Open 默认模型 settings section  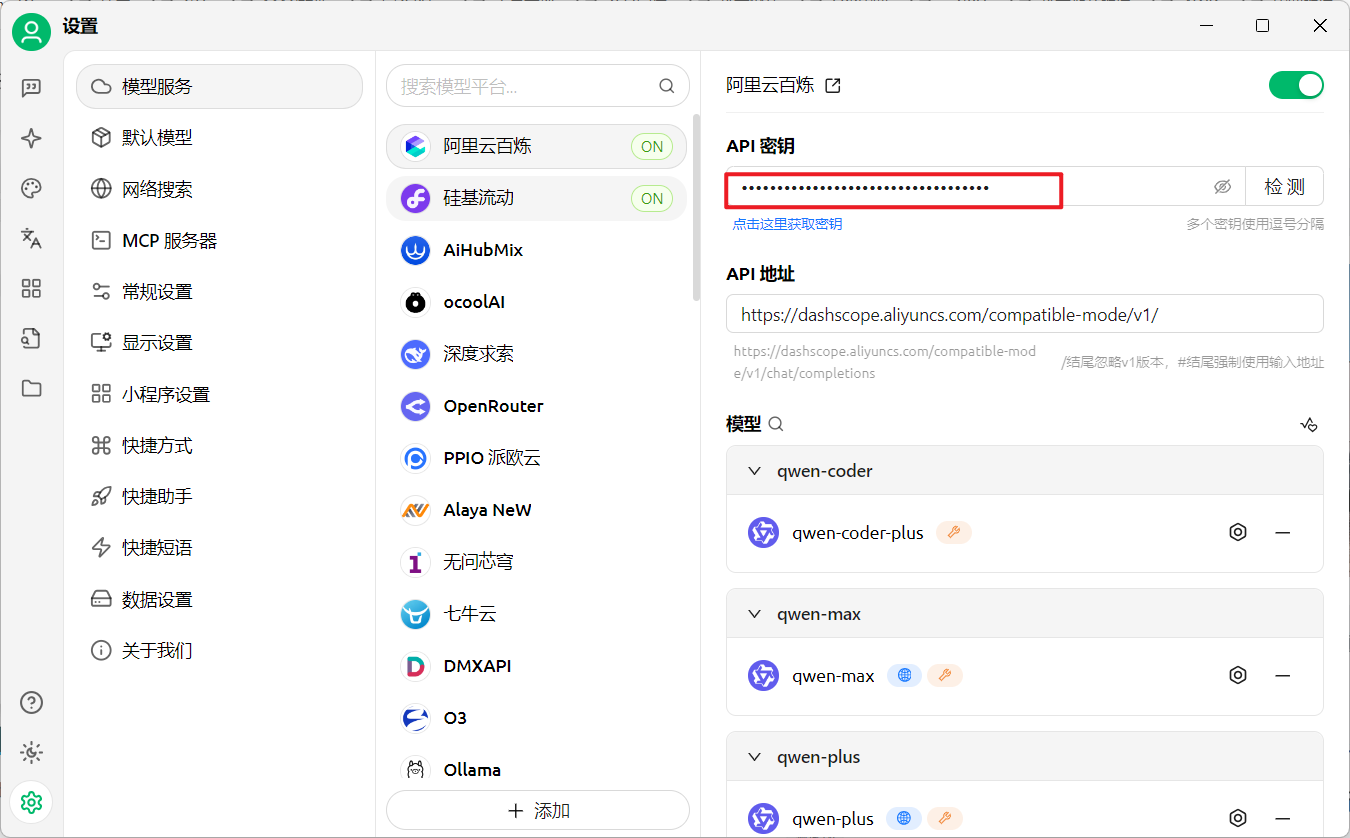click(x=219, y=138)
